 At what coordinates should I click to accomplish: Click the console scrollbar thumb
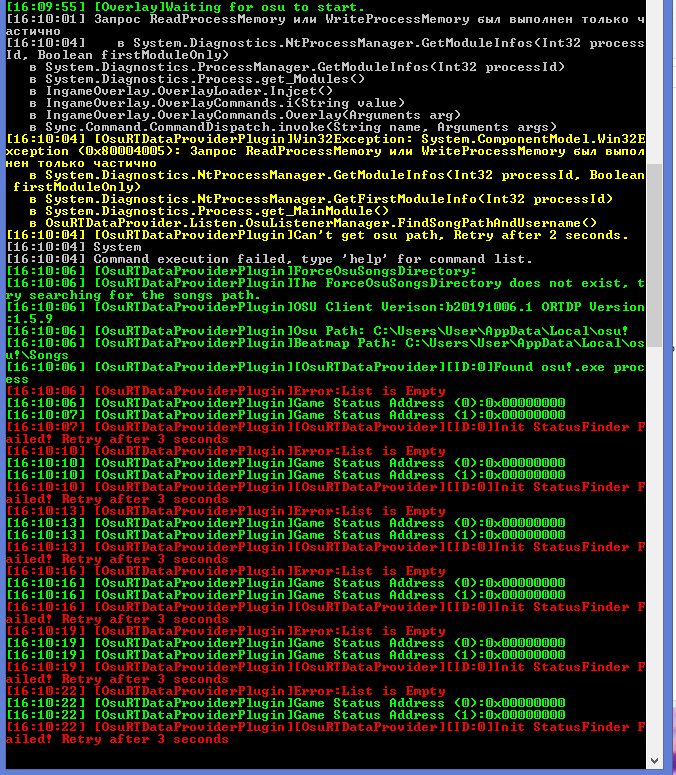pyautogui.click(x=654, y=256)
